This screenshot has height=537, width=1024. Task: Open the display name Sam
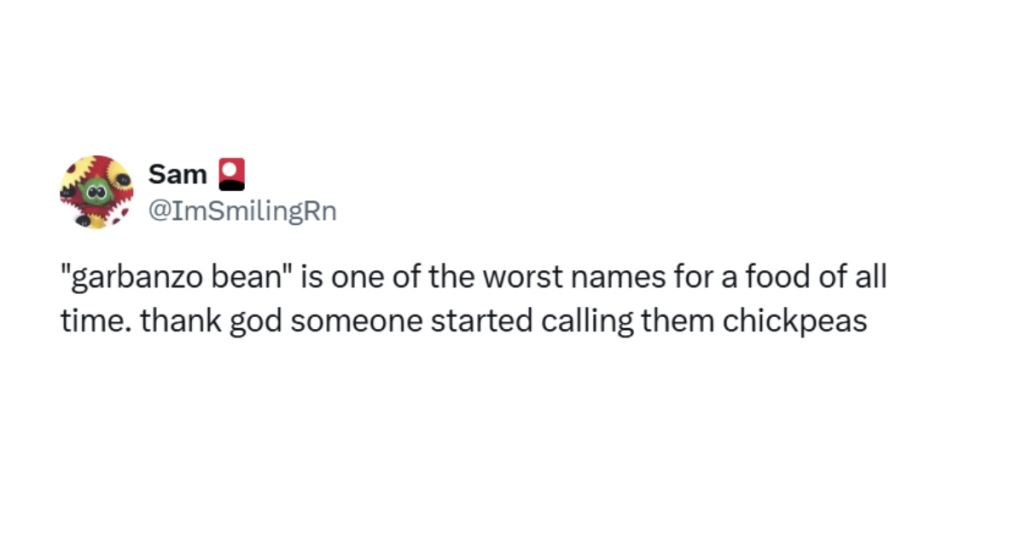pos(177,175)
